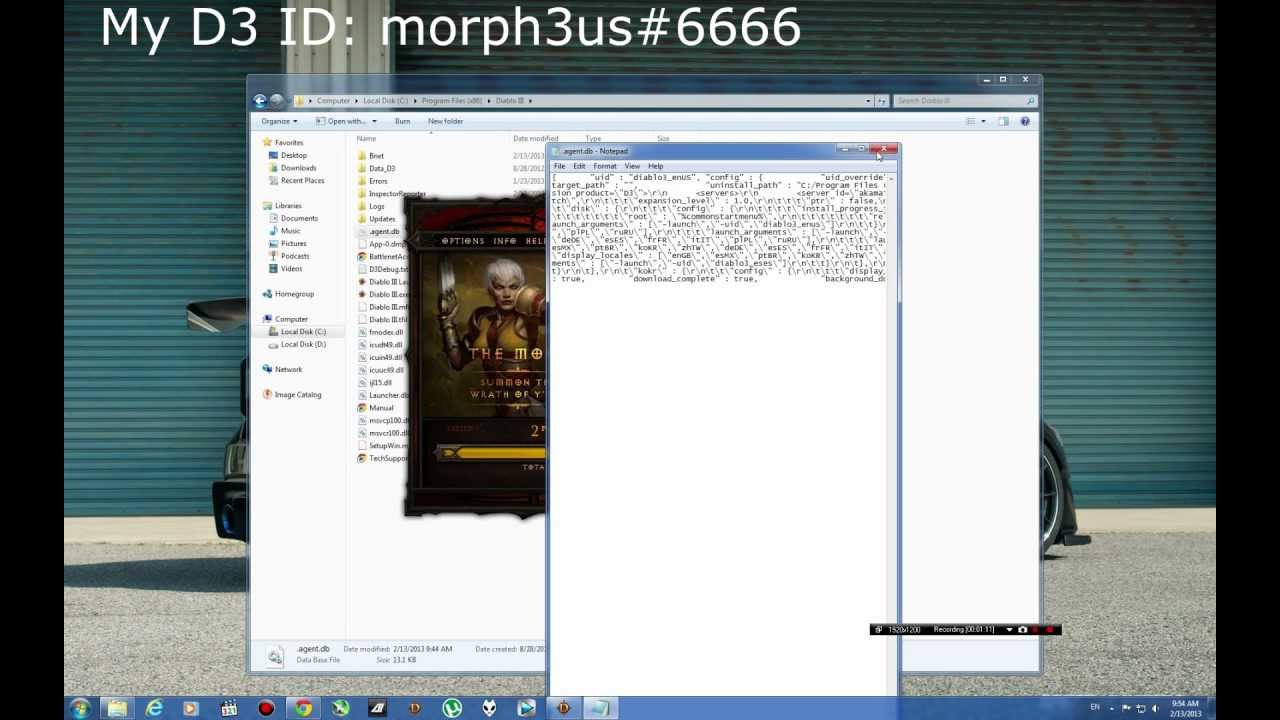Screen dimensions: 1280x720
Task: Click Program Files (x86) in the address breadcrumb
Action: point(451,101)
